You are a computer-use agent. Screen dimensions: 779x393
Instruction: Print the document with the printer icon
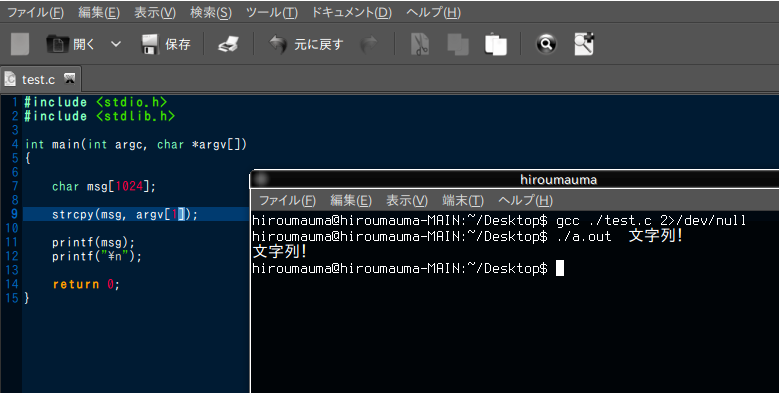(x=229, y=44)
